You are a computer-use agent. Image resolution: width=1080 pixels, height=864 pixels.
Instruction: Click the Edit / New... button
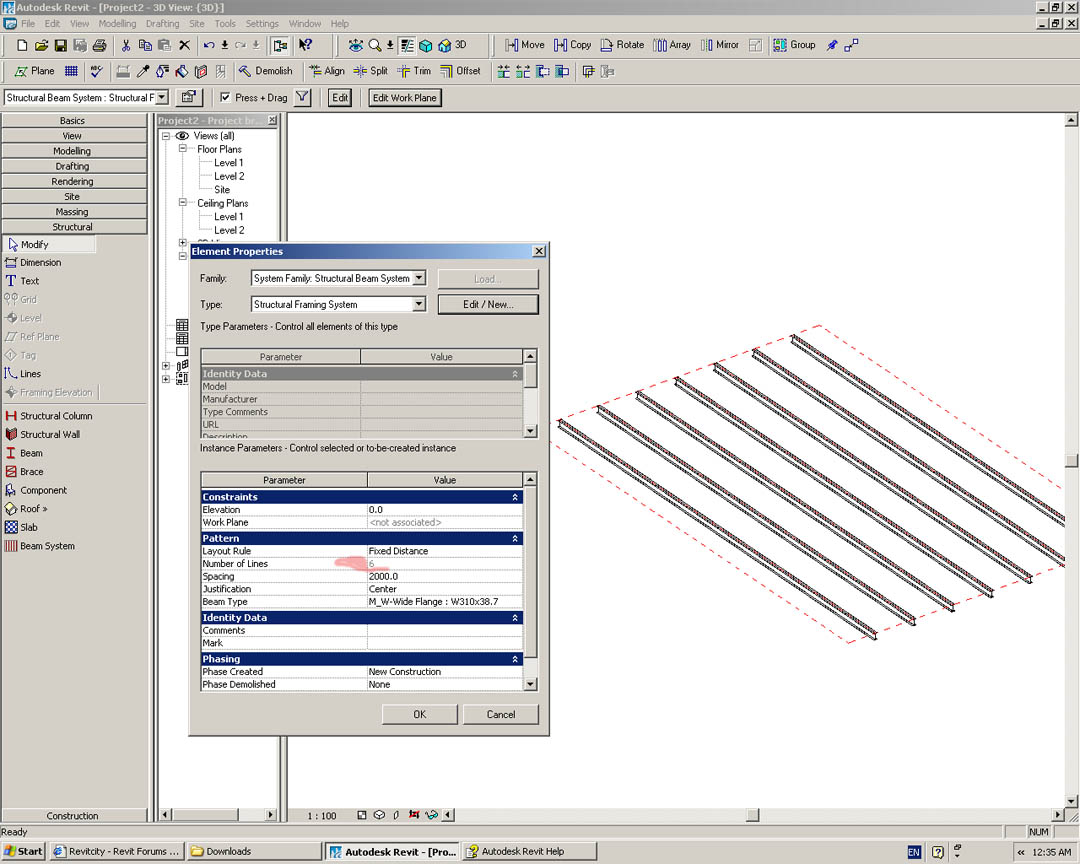[488, 304]
